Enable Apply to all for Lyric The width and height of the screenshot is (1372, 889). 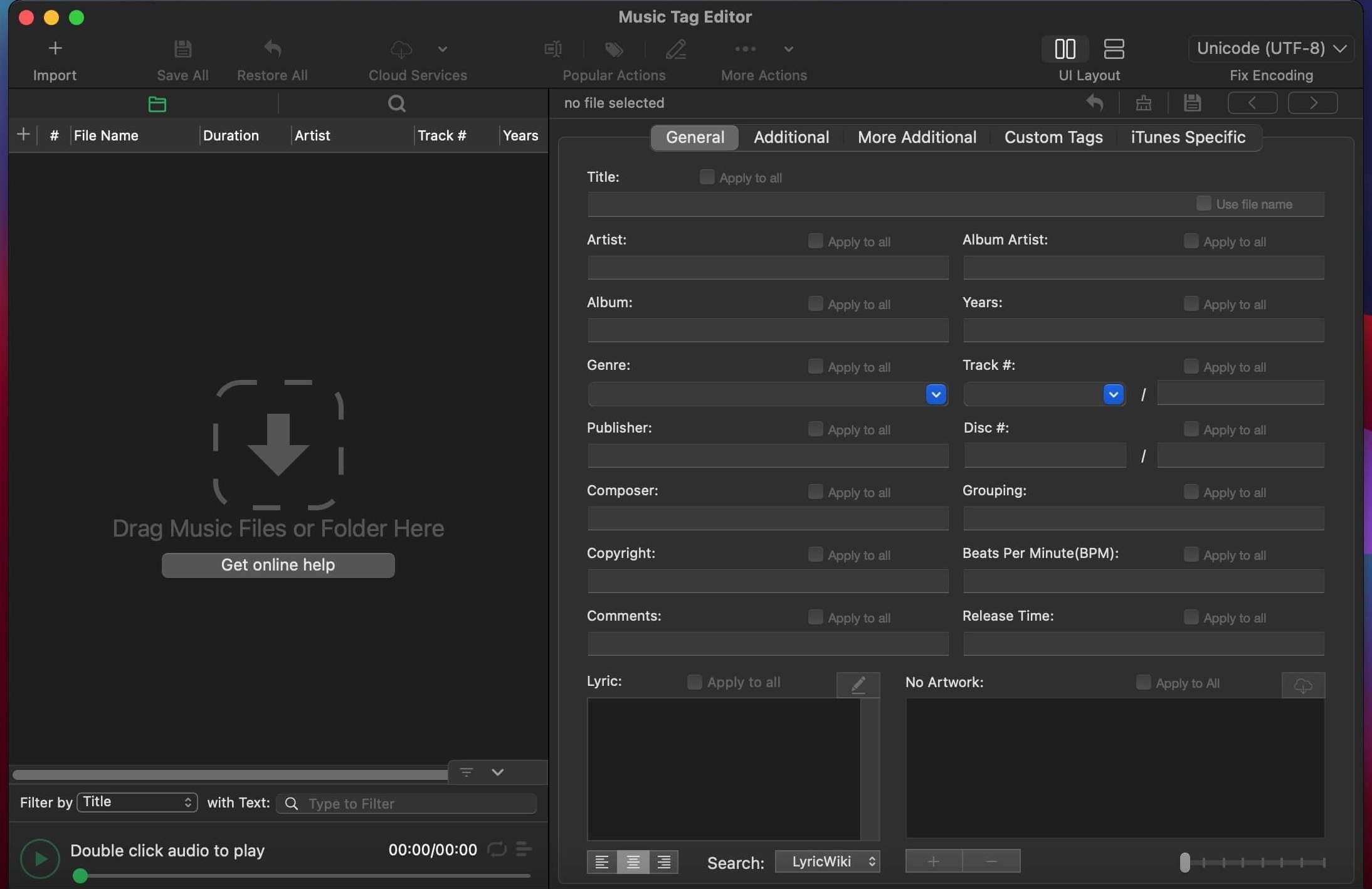click(x=694, y=682)
